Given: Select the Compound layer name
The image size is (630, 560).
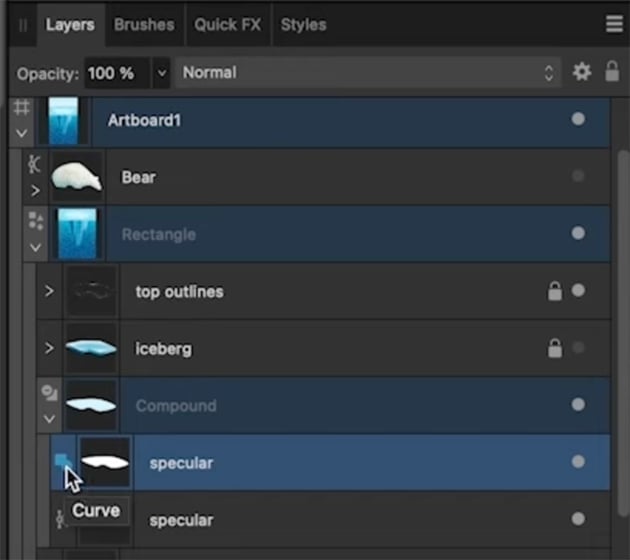Looking at the screenshot, I should pos(176,406).
